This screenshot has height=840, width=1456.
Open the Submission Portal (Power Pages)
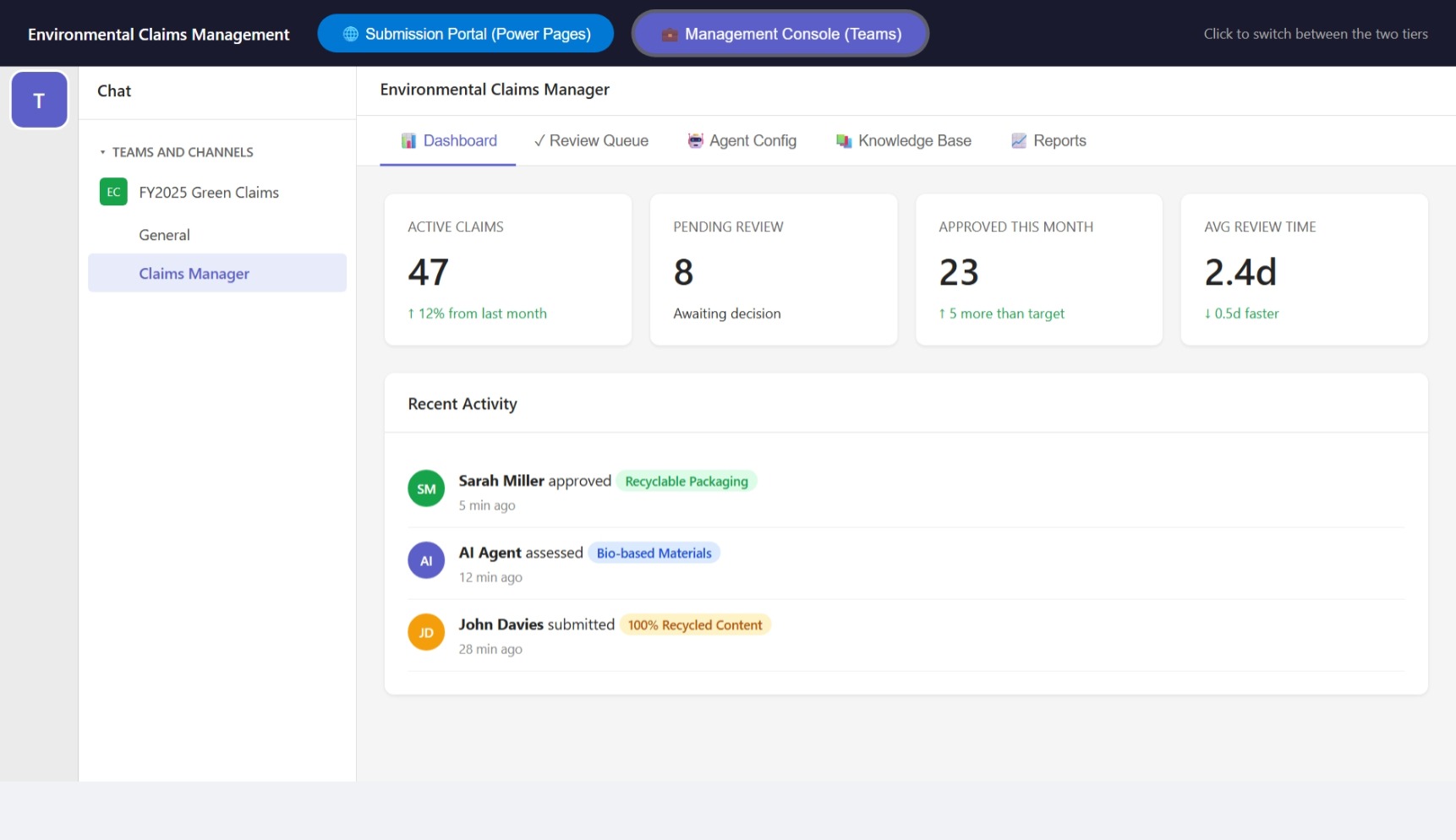pos(466,34)
